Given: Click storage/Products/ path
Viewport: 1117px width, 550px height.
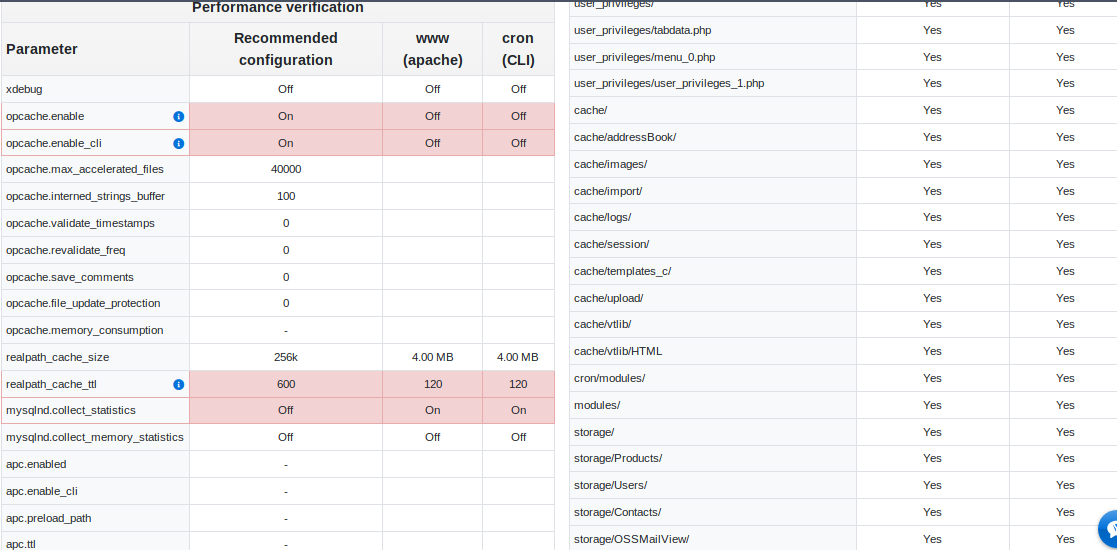Looking at the screenshot, I should tap(618, 458).
